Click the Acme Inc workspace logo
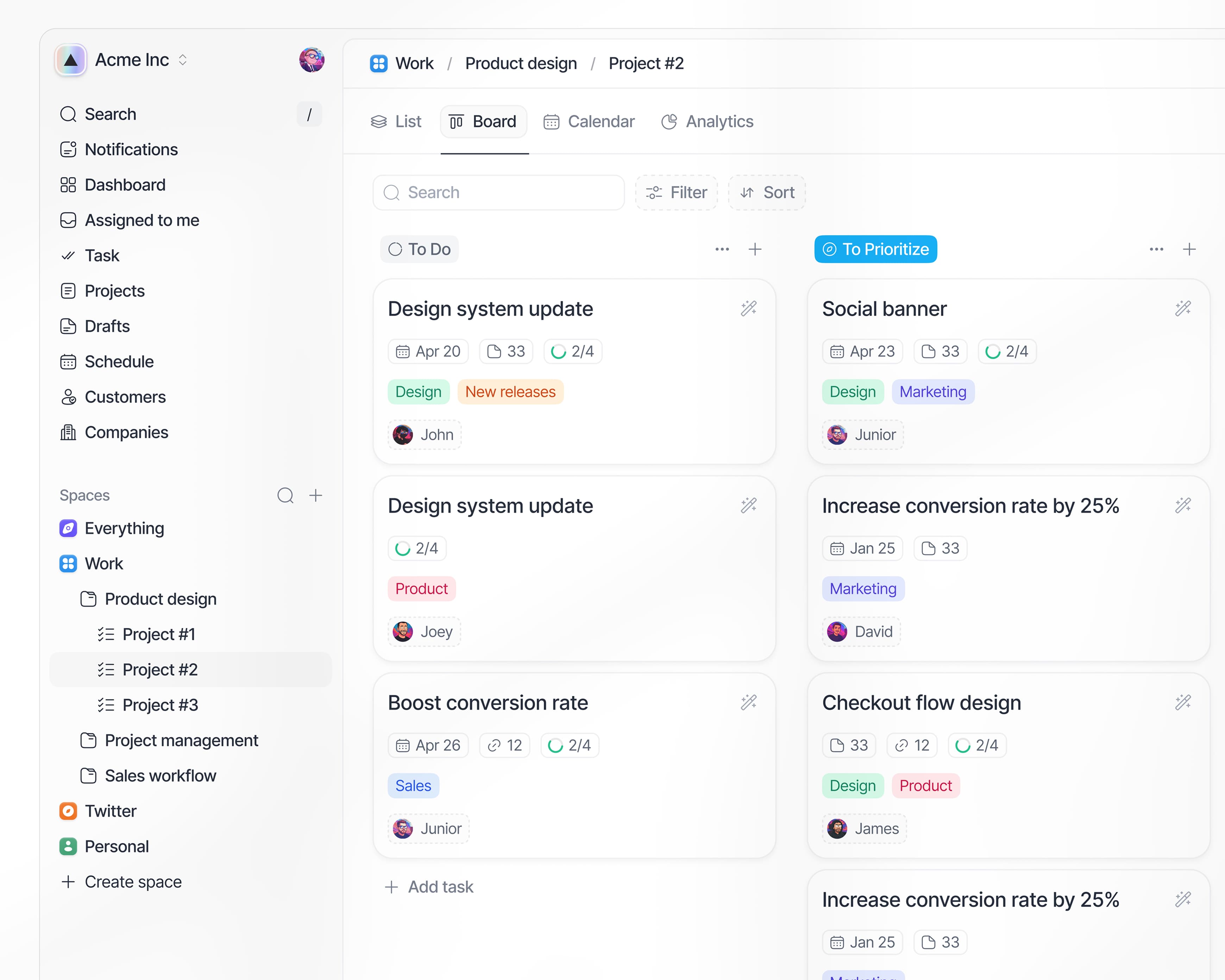 [70, 59]
